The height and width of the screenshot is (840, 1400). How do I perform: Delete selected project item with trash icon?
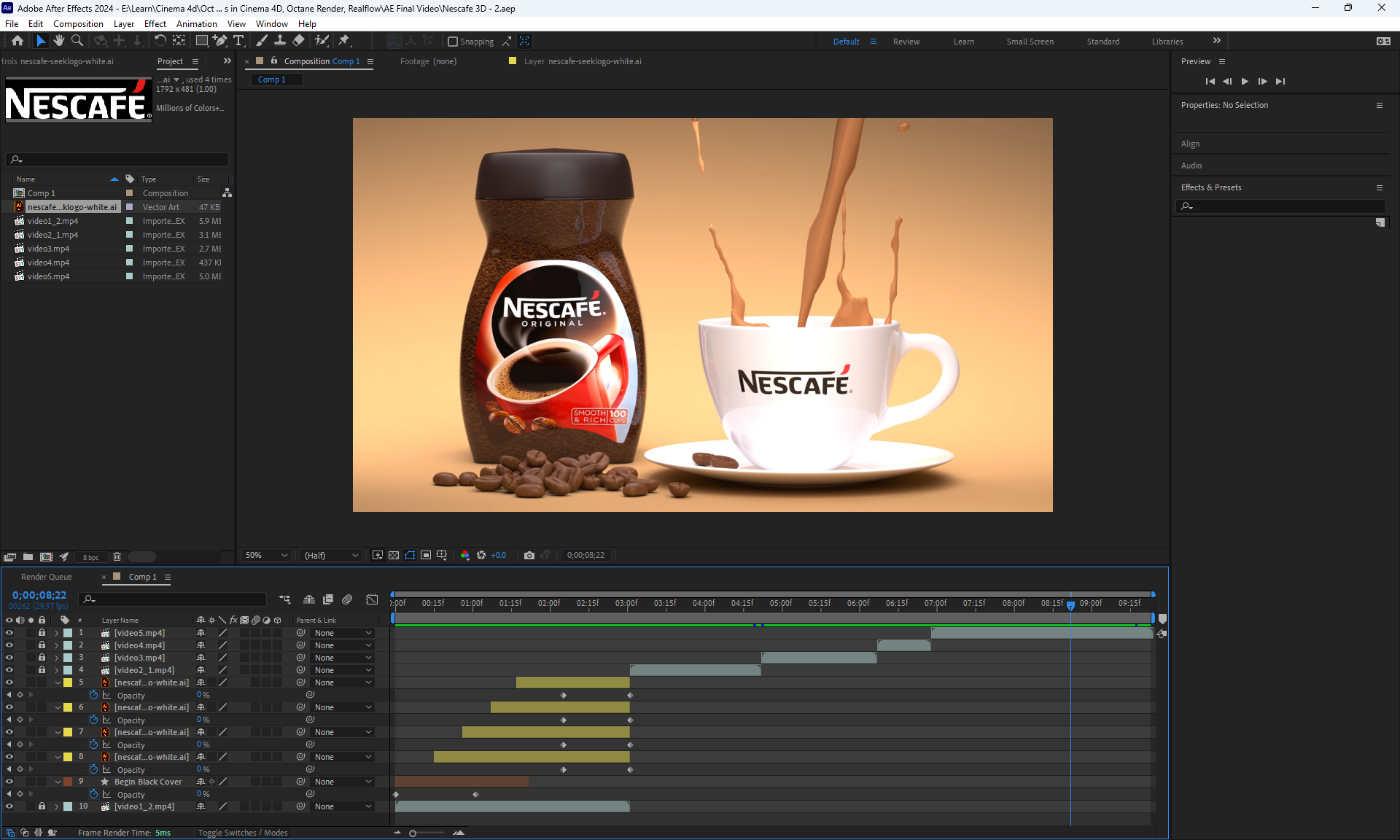[x=117, y=557]
